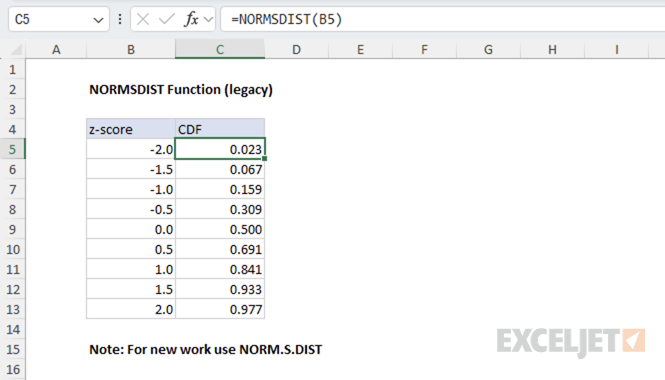Screen dimensions: 665x380
Task: Select row 8 header
Action: pos(13,209)
